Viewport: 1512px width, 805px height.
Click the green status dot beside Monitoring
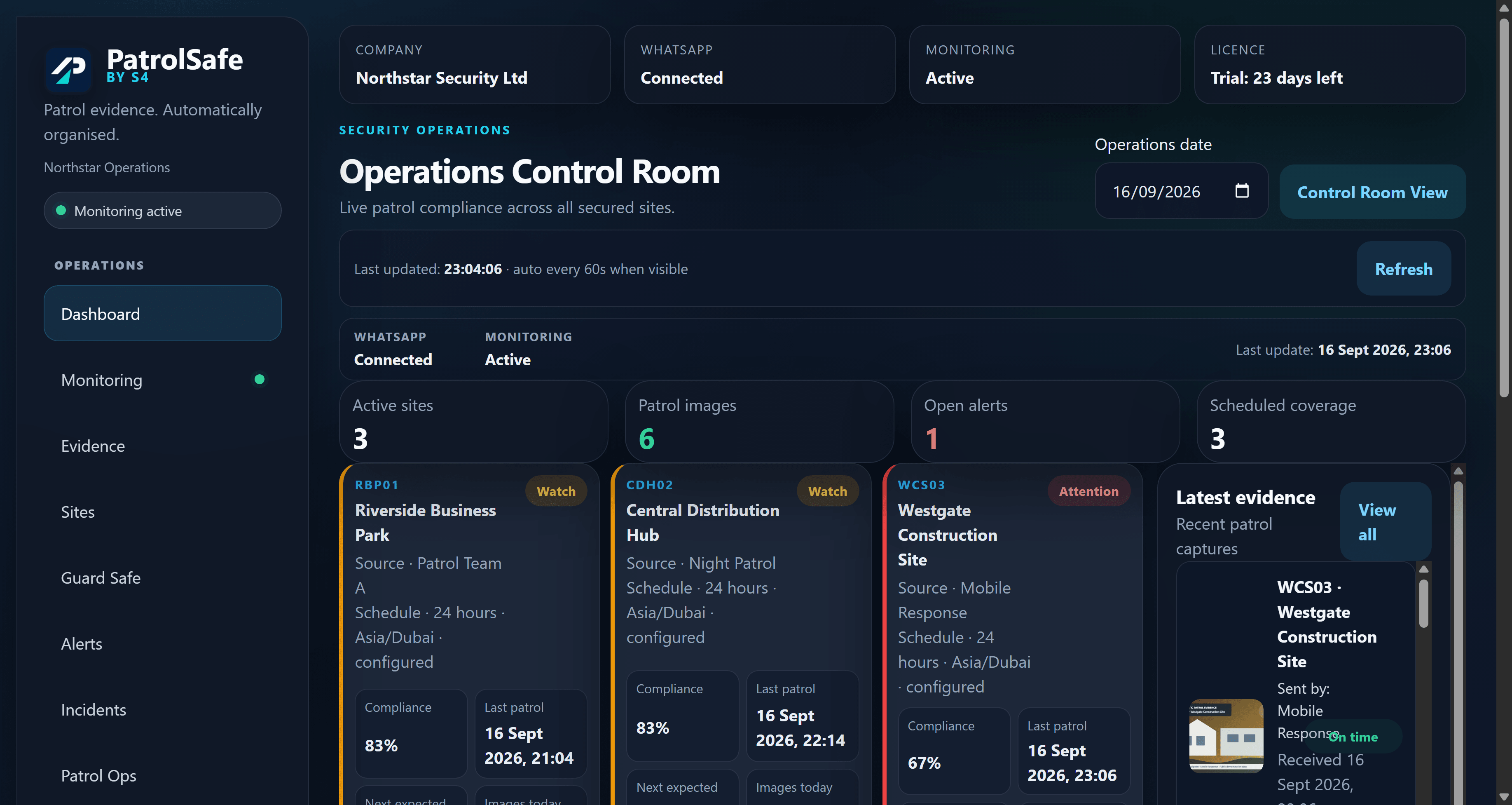pos(260,379)
